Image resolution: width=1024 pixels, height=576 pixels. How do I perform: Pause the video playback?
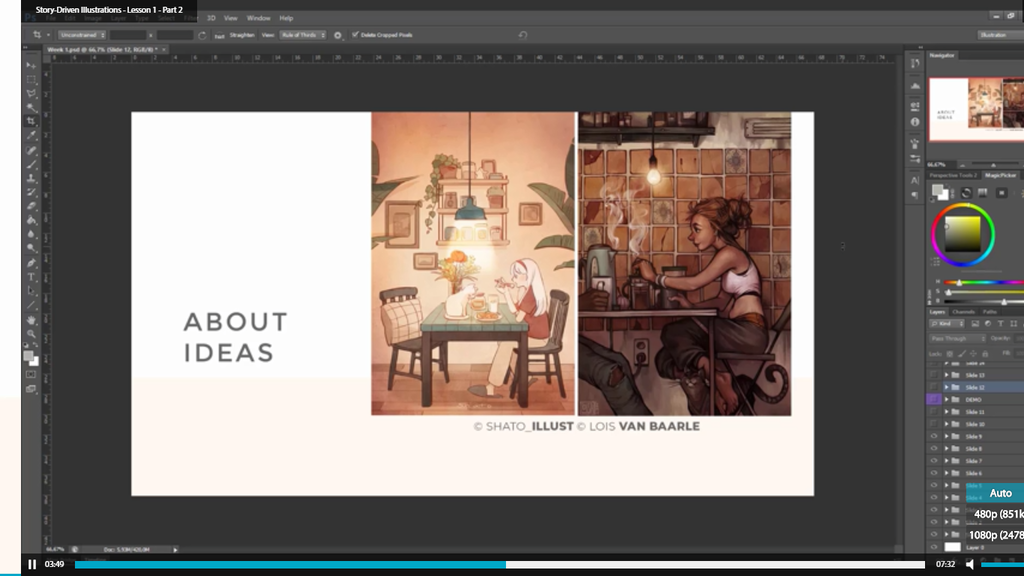pyautogui.click(x=32, y=564)
